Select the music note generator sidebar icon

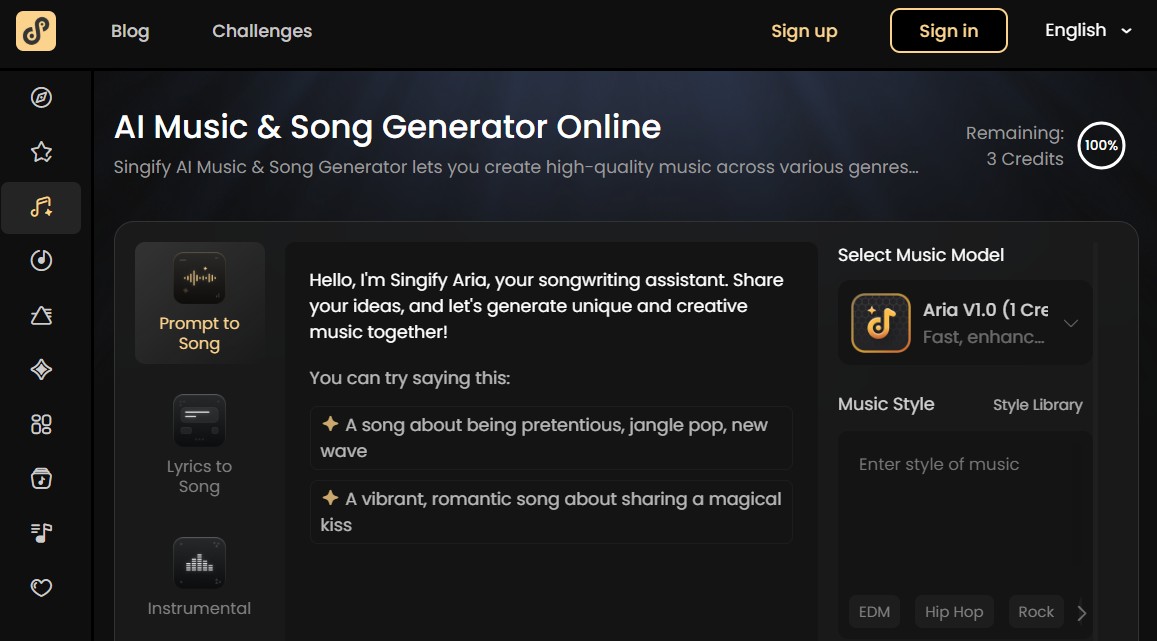(41, 207)
